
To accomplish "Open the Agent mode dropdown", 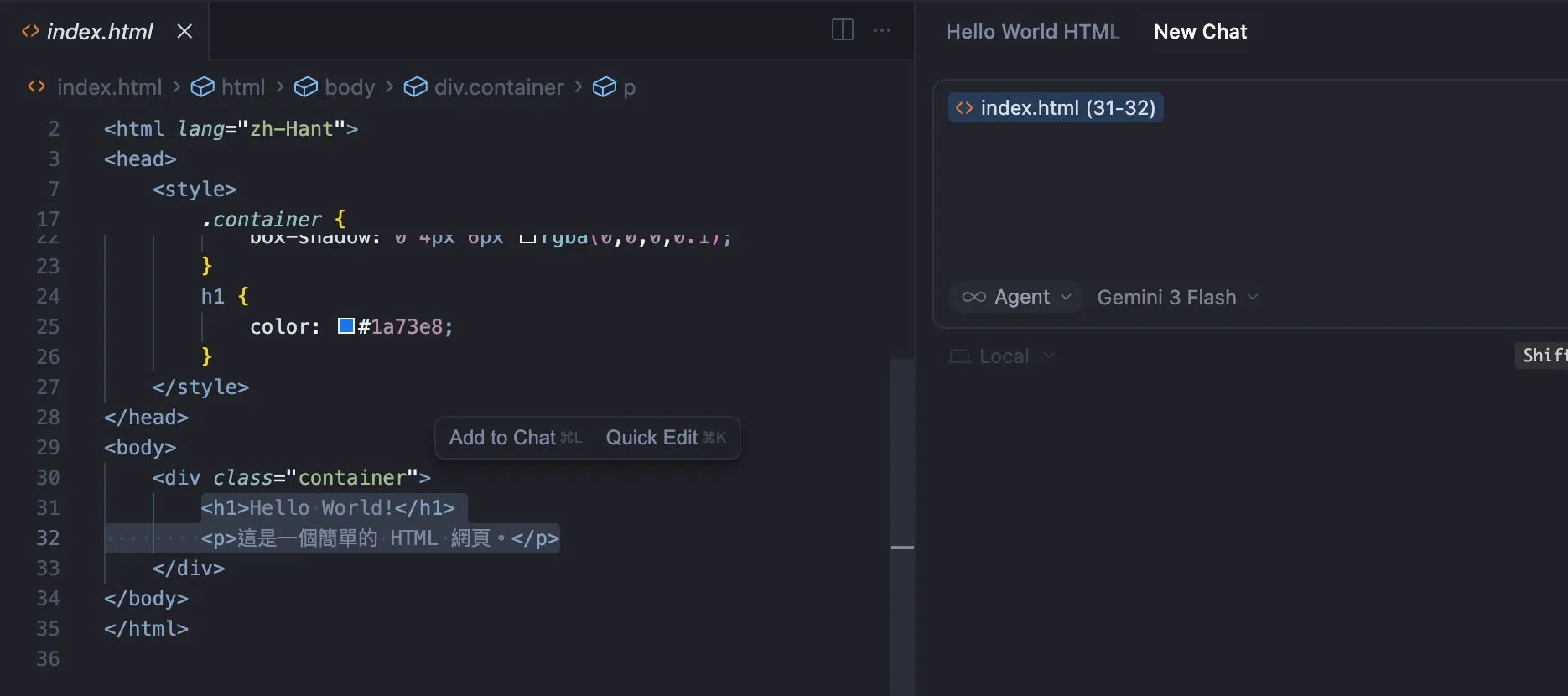I will 1017,297.
